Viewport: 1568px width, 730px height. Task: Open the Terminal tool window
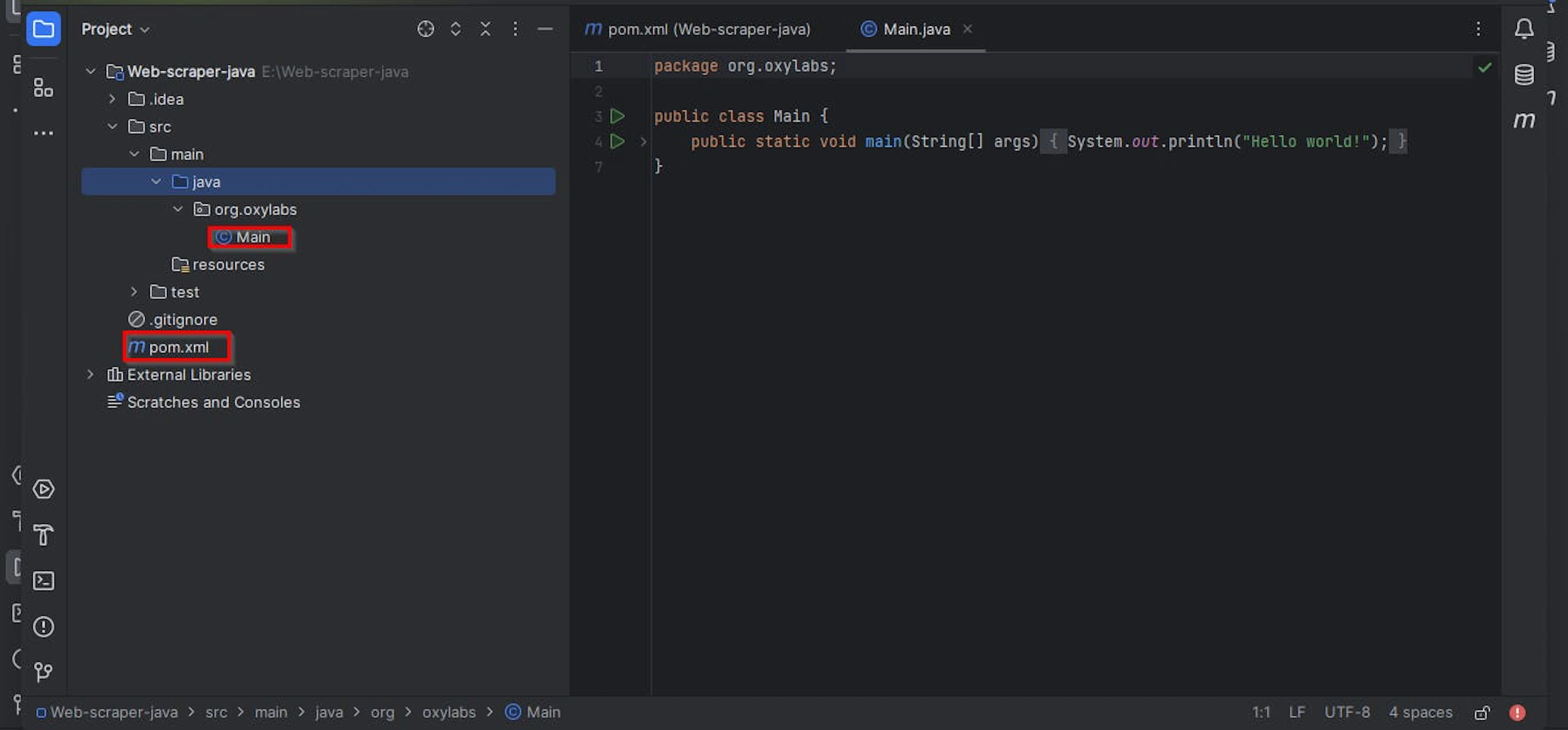(x=43, y=581)
